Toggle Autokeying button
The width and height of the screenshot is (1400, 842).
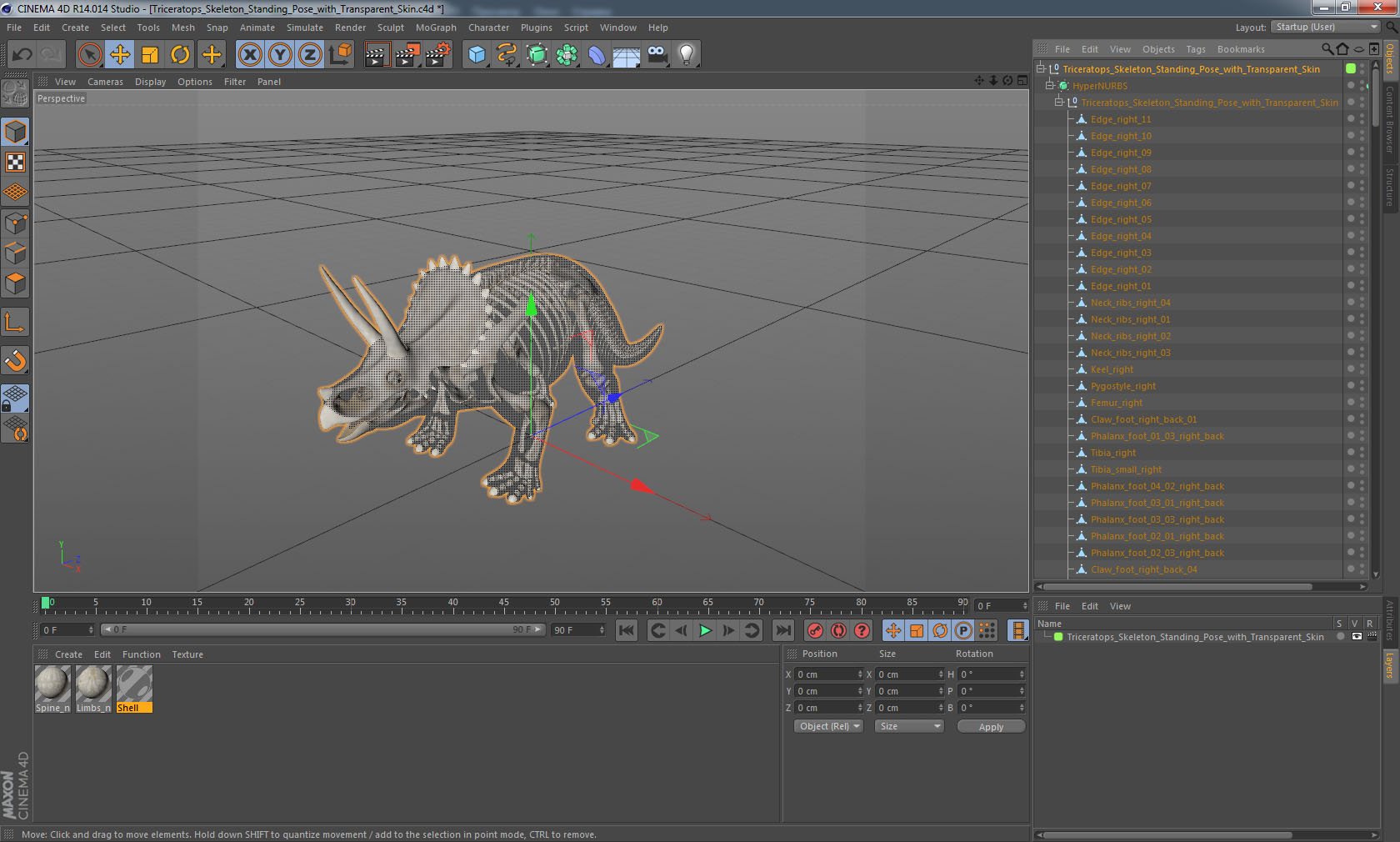coord(838,630)
